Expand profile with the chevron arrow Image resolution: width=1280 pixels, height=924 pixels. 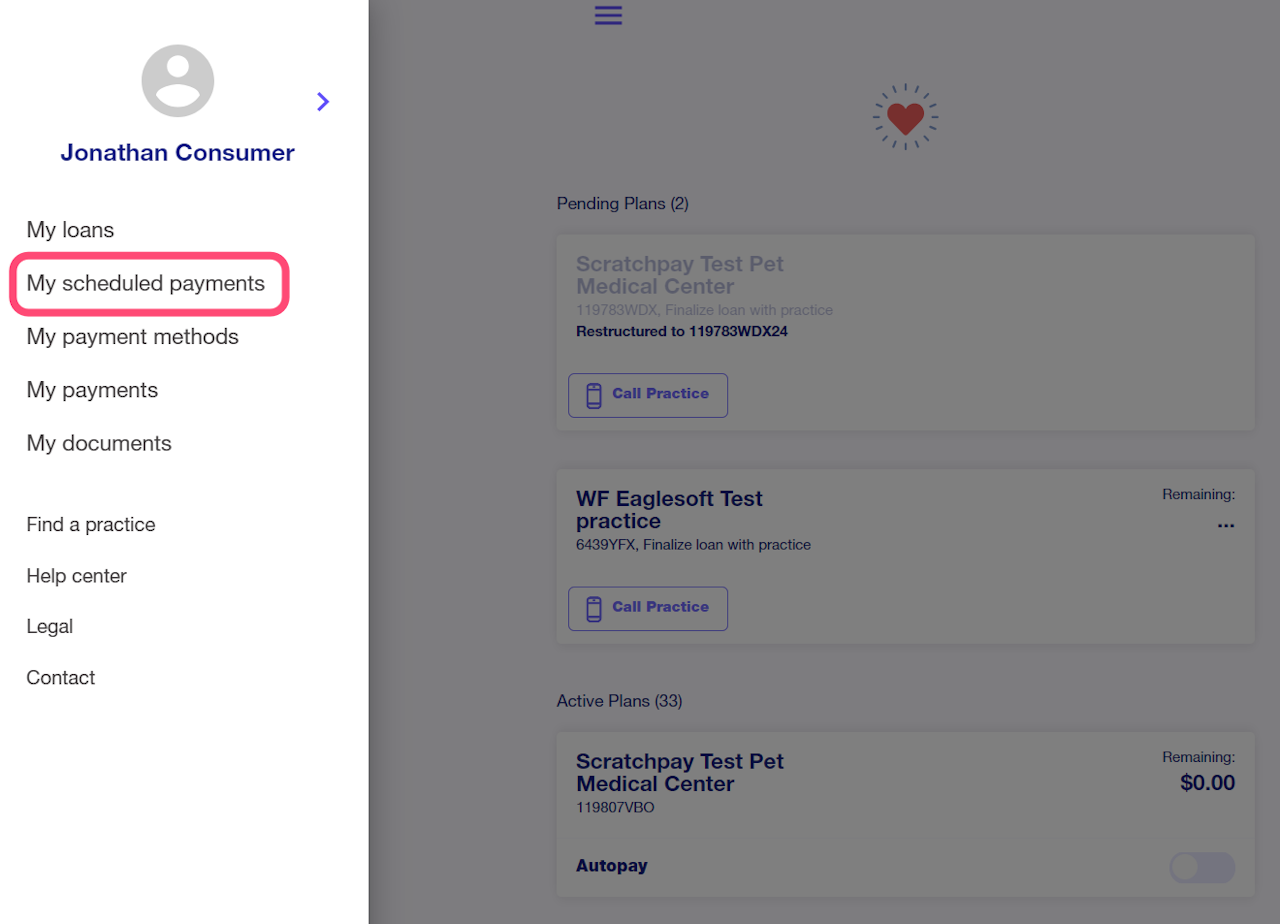[x=323, y=101]
